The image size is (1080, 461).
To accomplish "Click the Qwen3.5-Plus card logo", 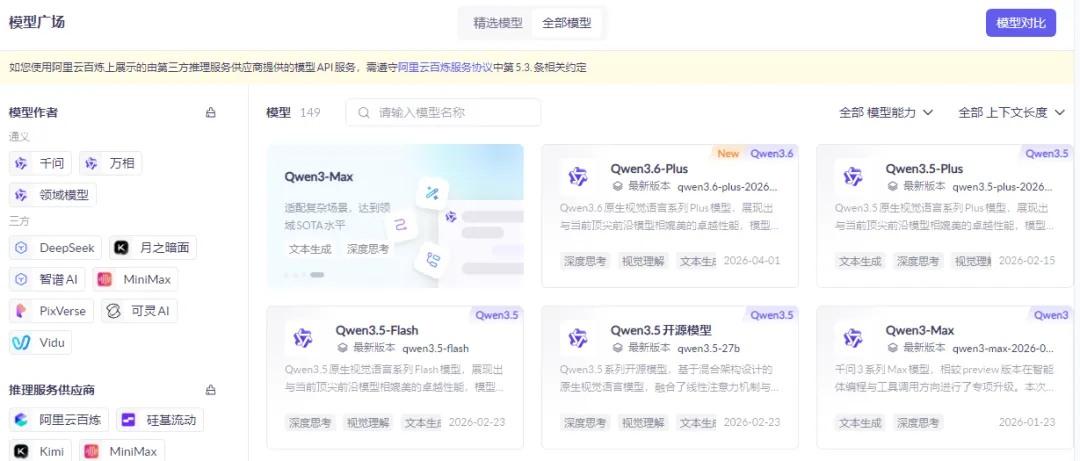I will 853,177.
